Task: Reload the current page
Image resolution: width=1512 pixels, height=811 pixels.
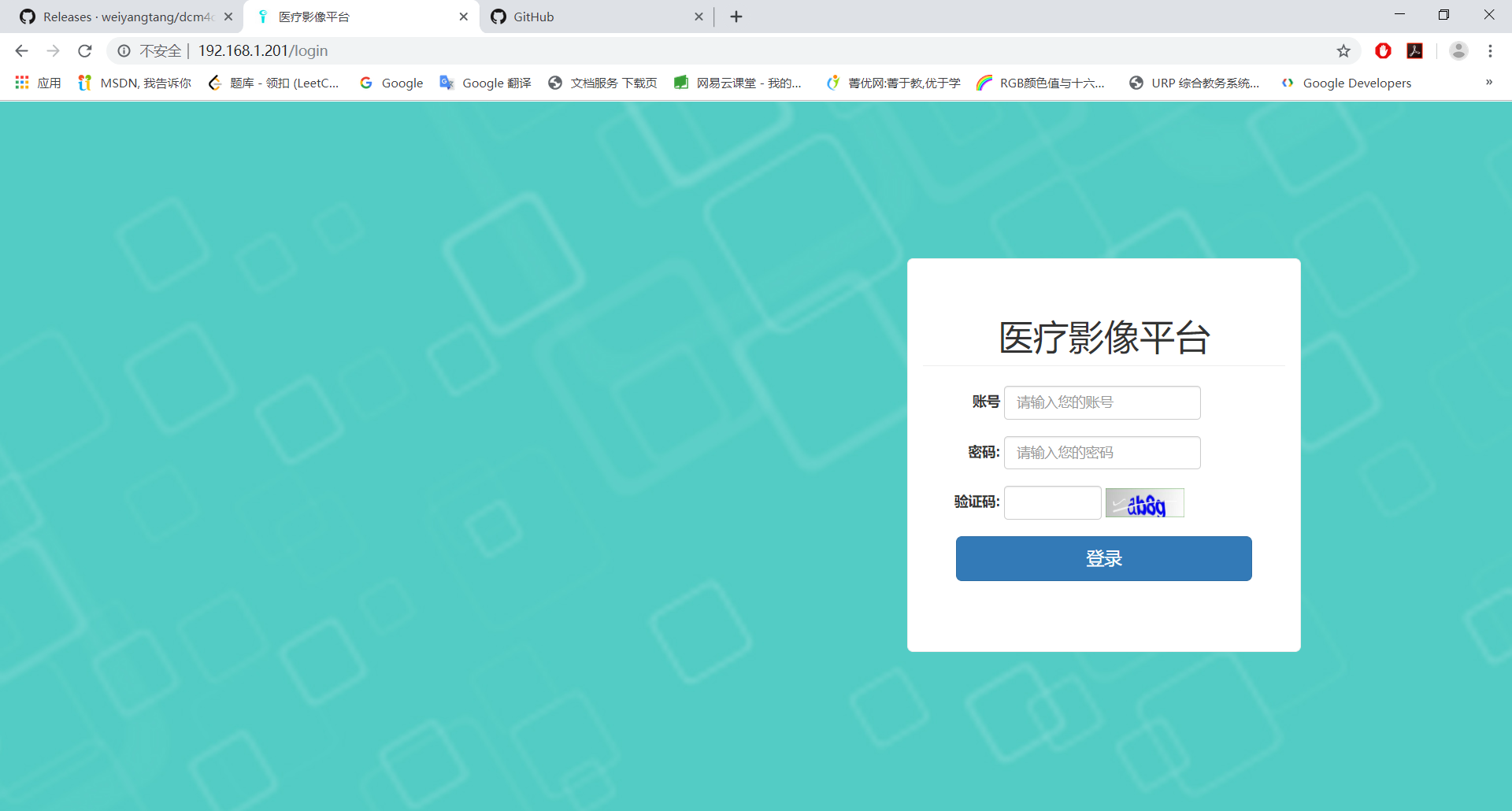Action: [x=85, y=51]
